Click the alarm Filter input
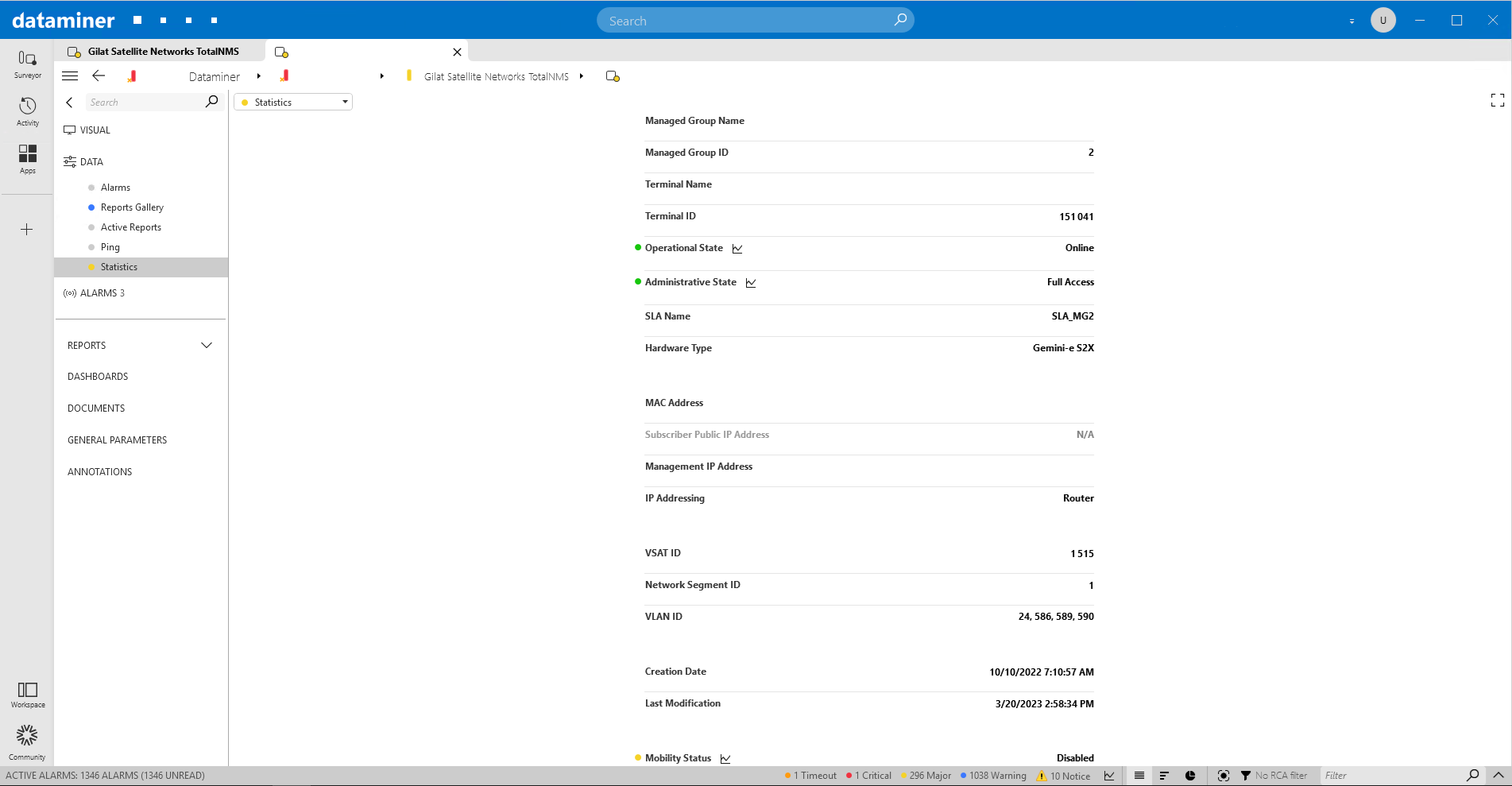The width and height of the screenshot is (1512, 786). (1390, 776)
